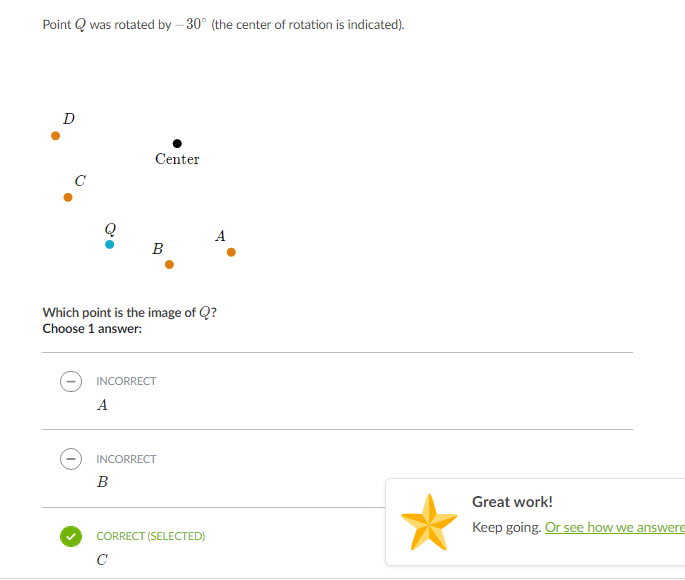Click the orange point labeled C
Viewport: 685px width, 580px height.
(68, 197)
